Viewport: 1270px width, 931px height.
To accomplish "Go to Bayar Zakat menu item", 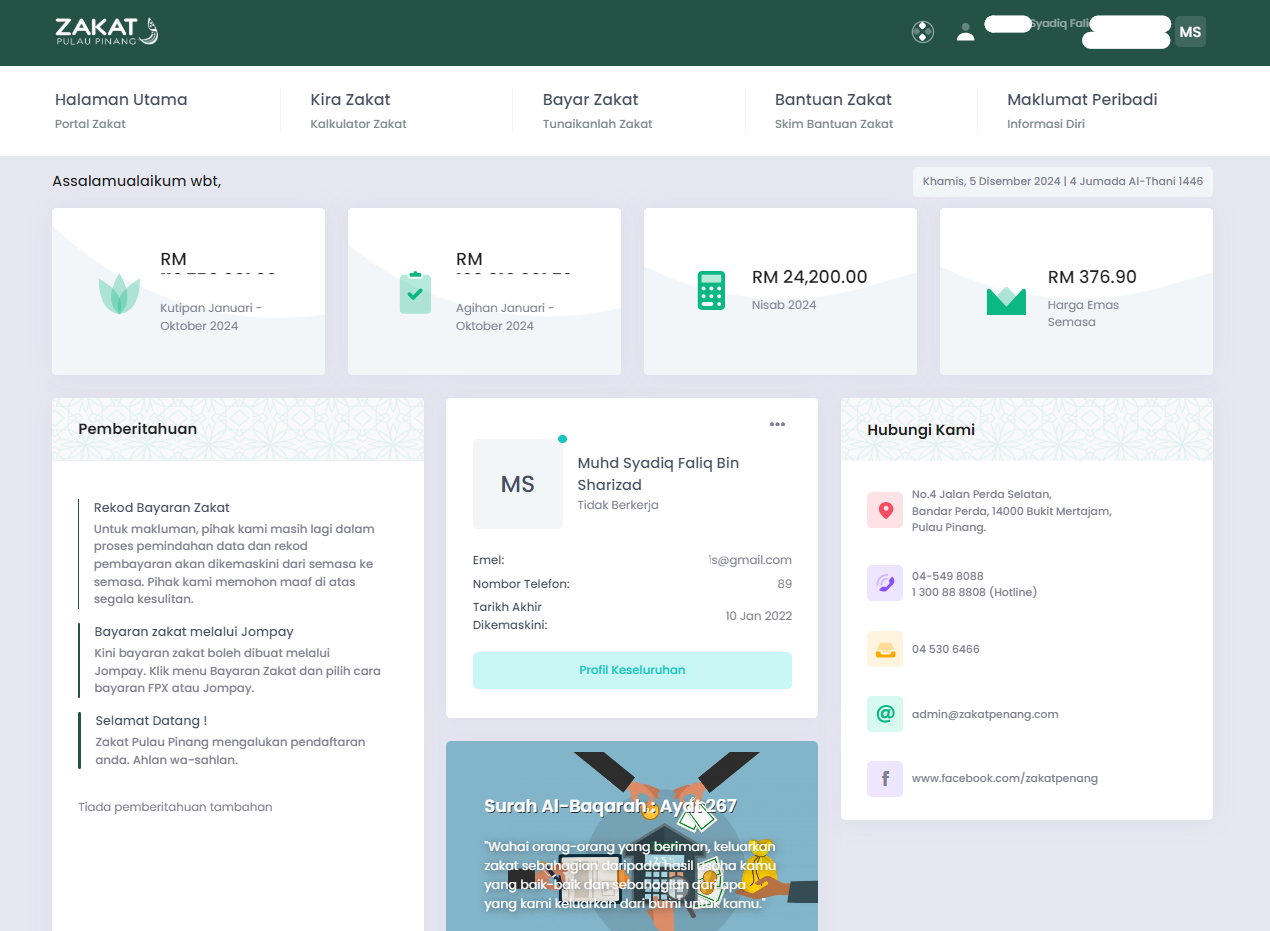I will point(590,100).
